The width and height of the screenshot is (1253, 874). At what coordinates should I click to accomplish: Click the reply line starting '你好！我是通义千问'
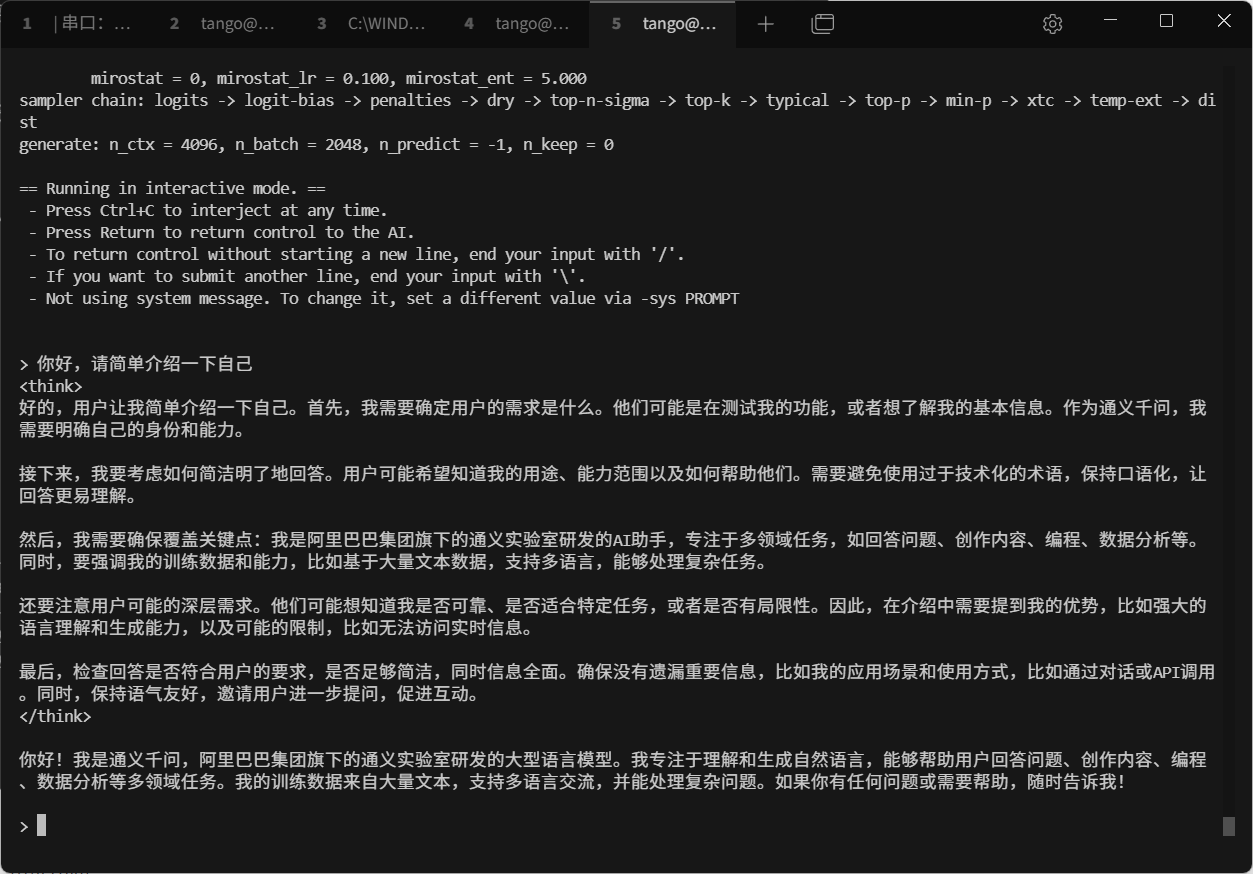pos(613,771)
